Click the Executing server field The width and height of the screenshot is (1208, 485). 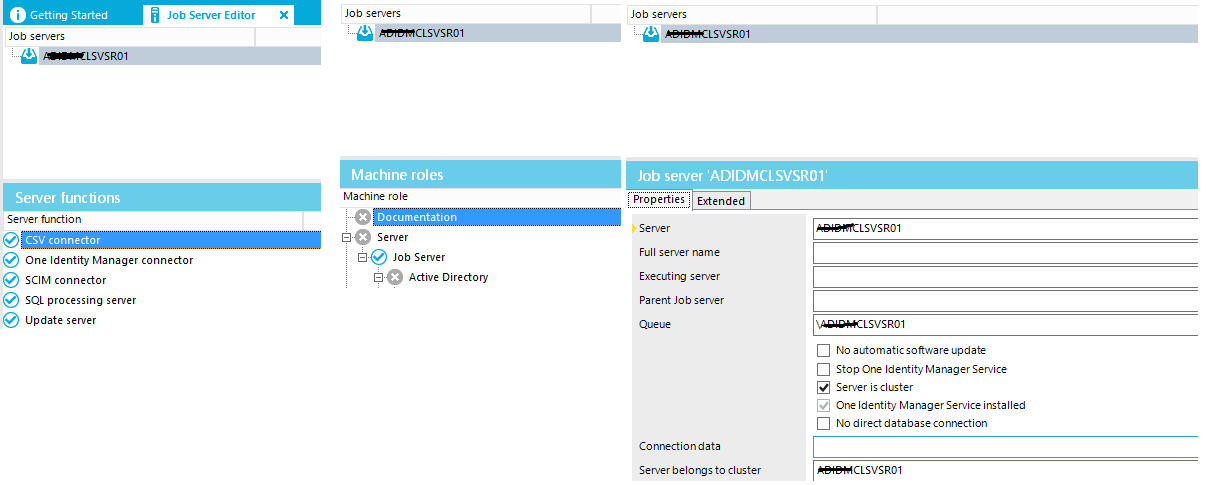click(x=1005, y=276)
